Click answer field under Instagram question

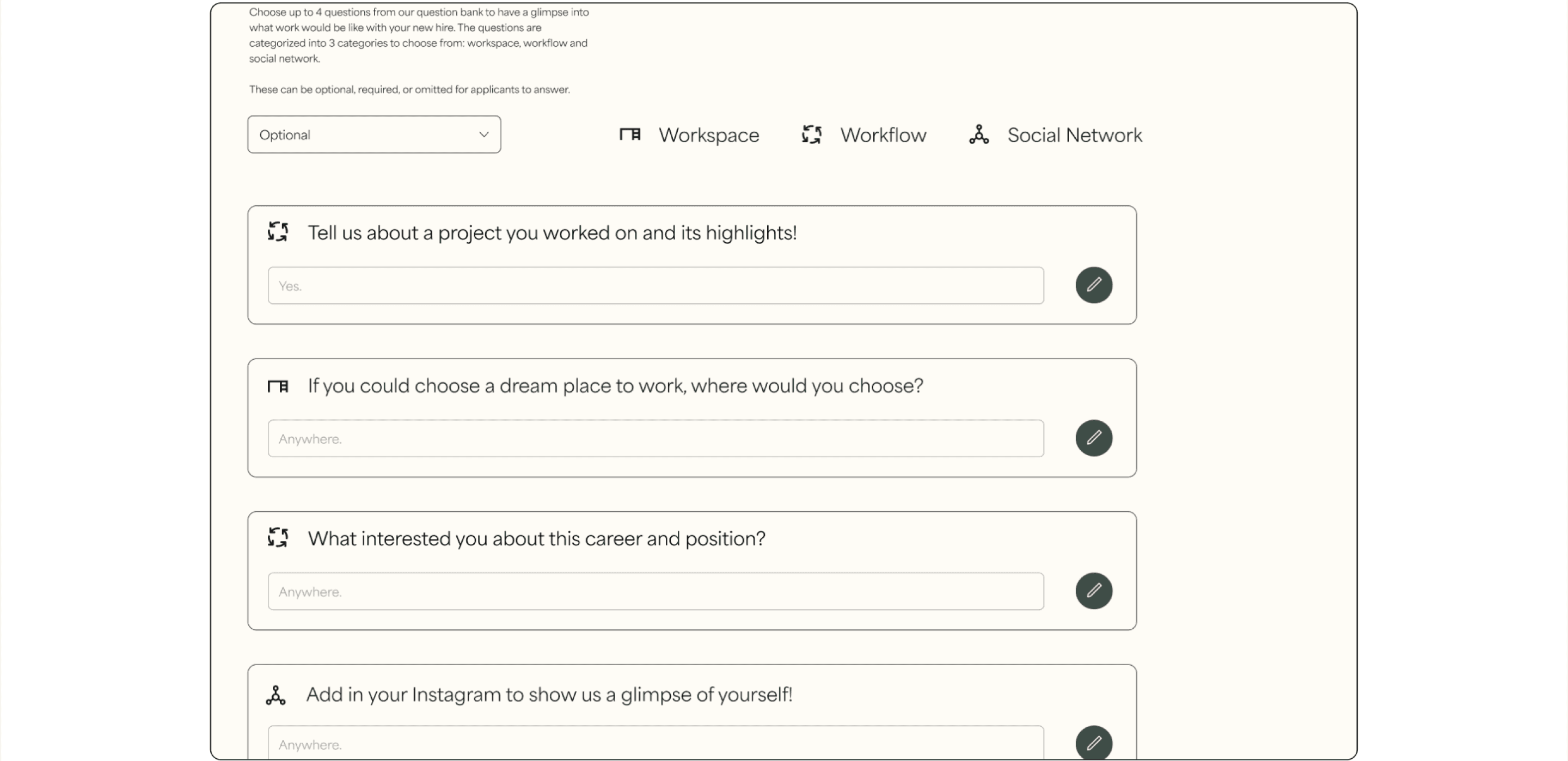point(656,742)
